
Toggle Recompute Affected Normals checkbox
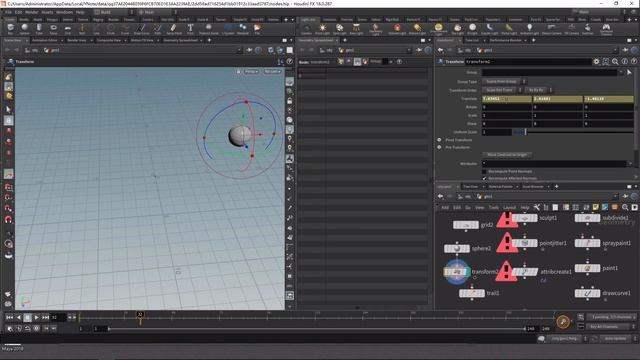coord(484,178)
